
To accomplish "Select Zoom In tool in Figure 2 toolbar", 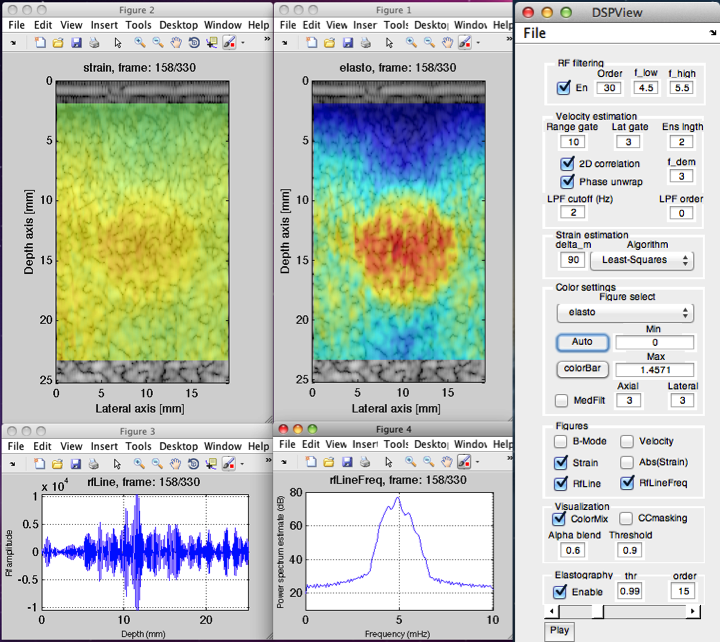I will 140,43.
